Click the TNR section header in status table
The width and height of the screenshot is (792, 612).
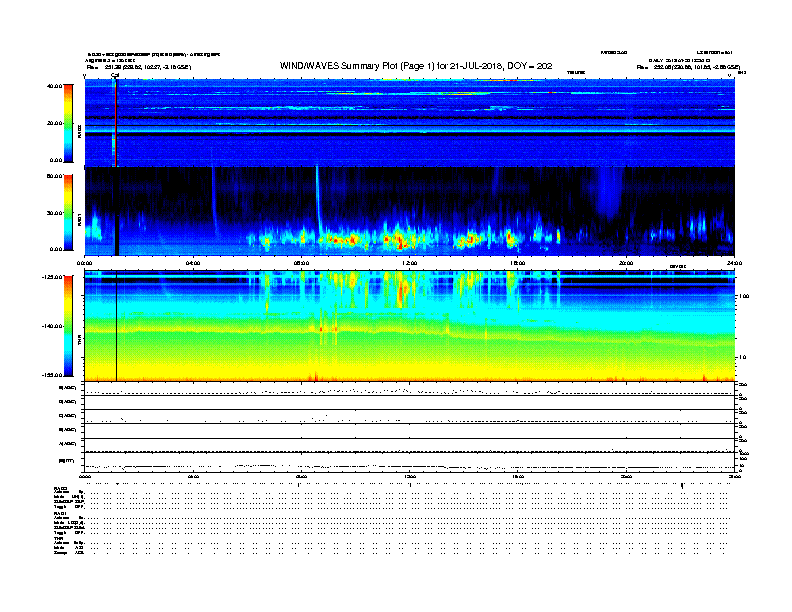pyautogui.click(x=58, y=538)
